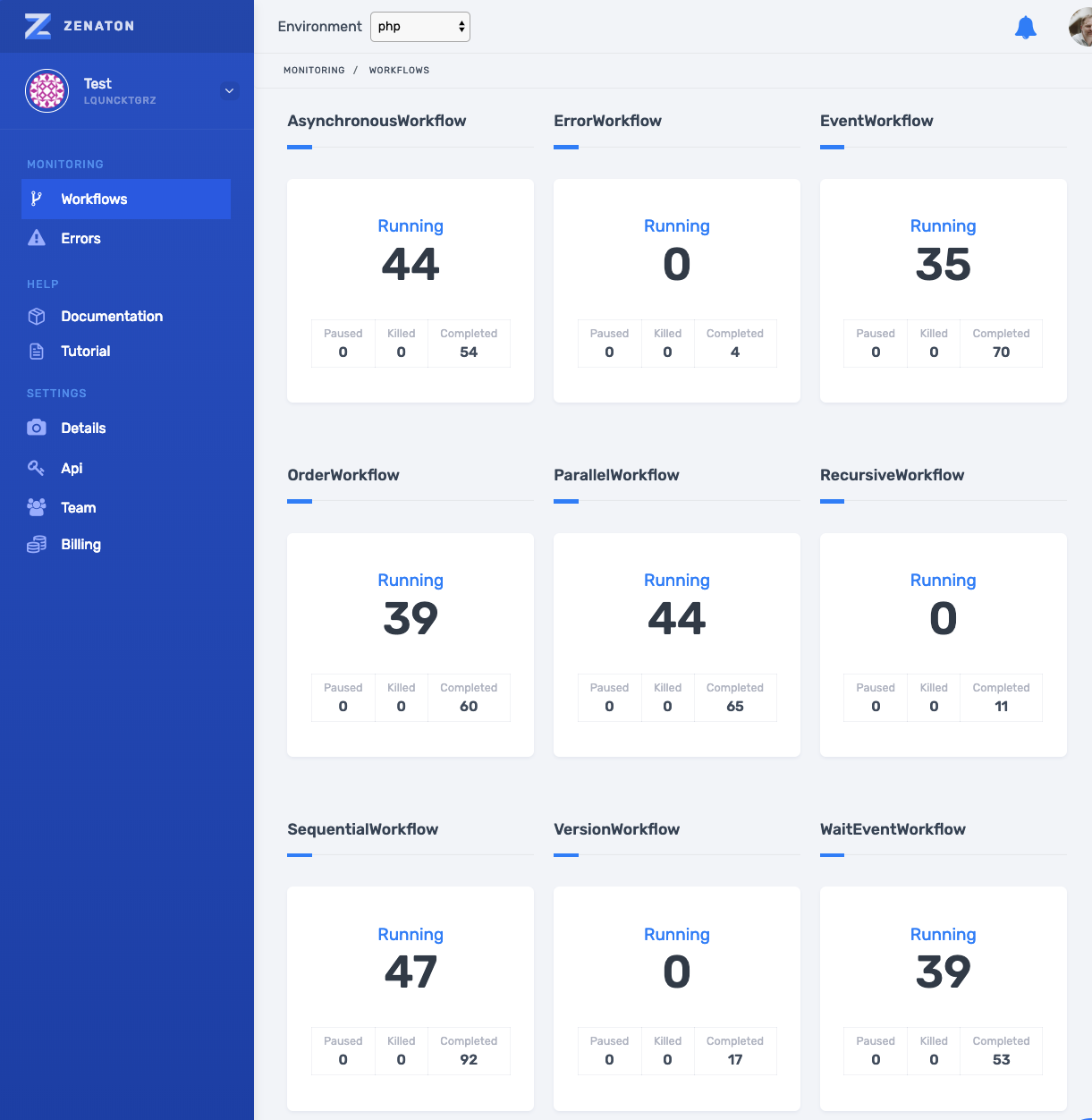Click the Errors warning triangle icon

[37, 238]
